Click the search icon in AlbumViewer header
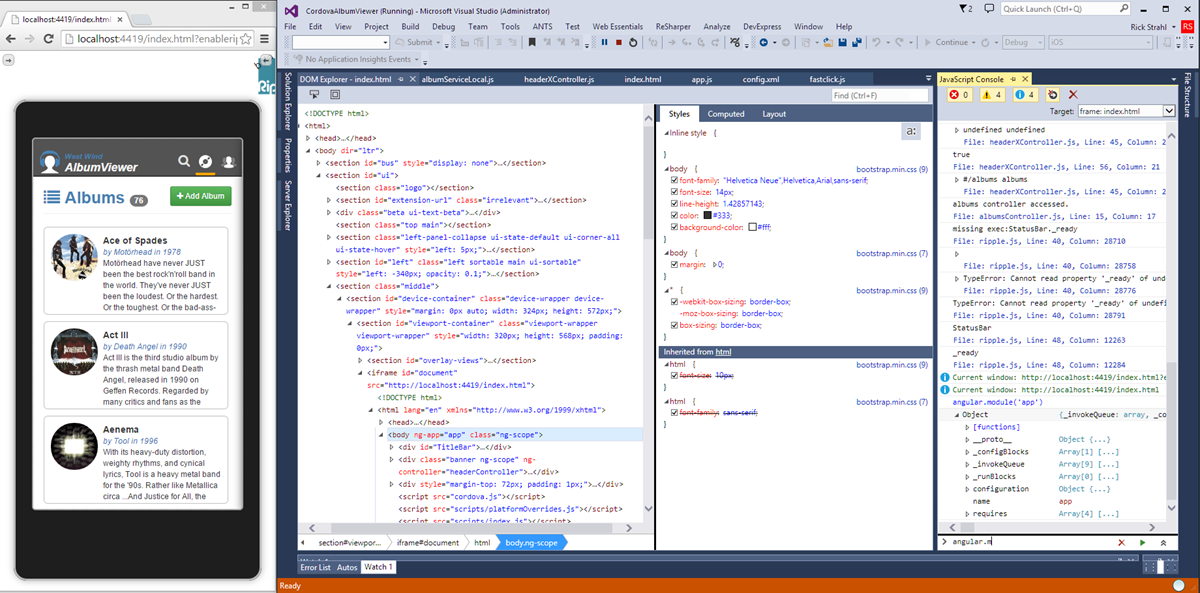 click(183, 161)
